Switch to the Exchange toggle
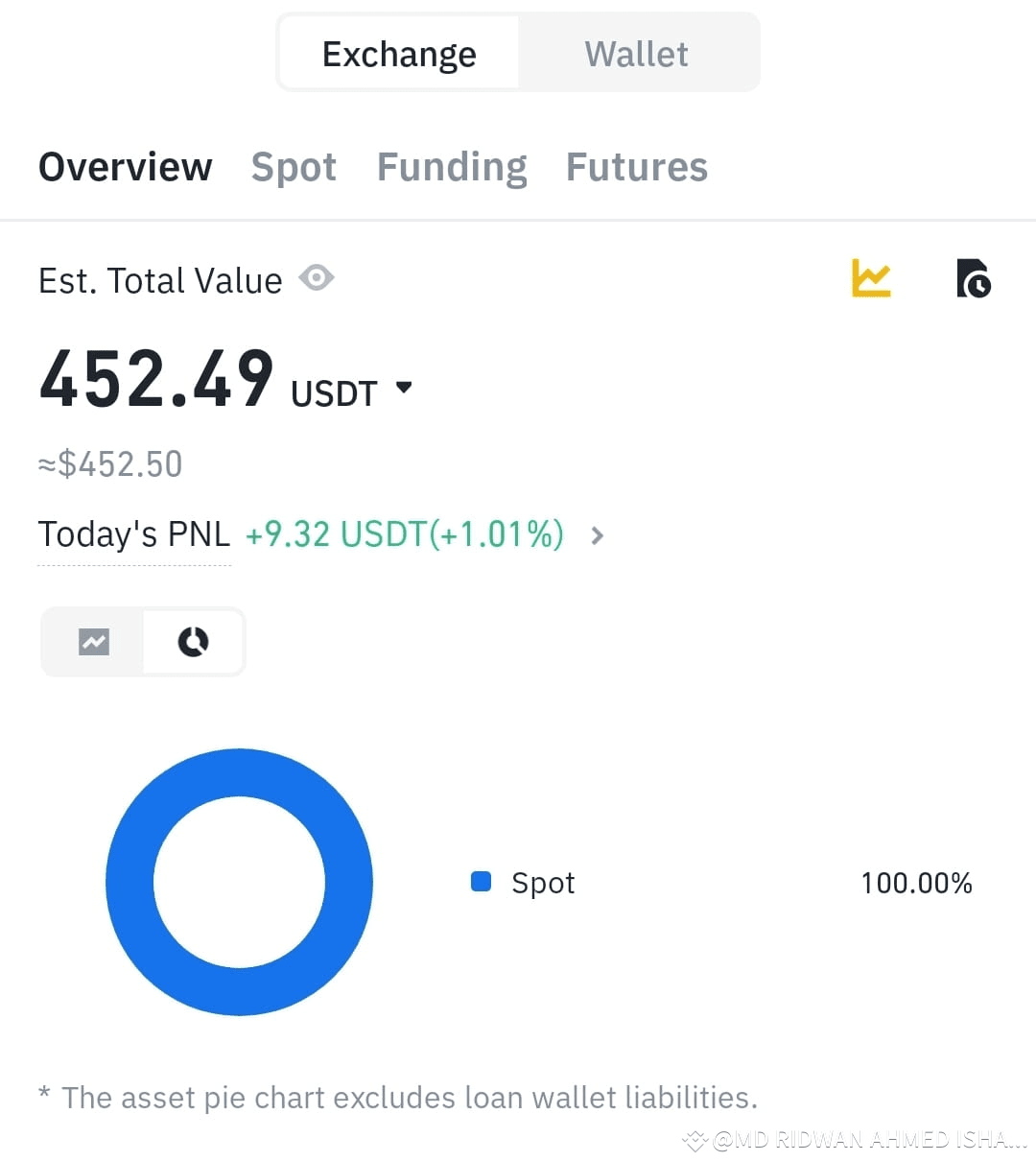This screenshot has width=1036, height=1161. (399, 54)
